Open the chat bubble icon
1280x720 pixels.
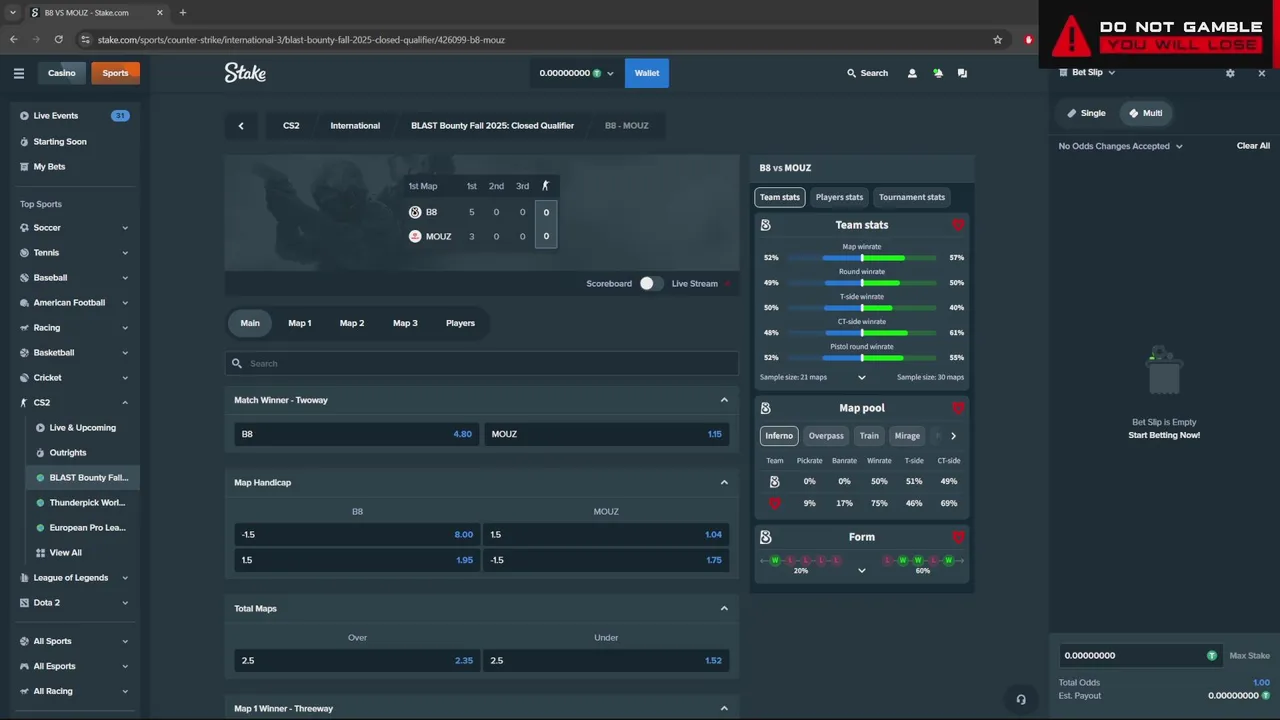point(962,73)
